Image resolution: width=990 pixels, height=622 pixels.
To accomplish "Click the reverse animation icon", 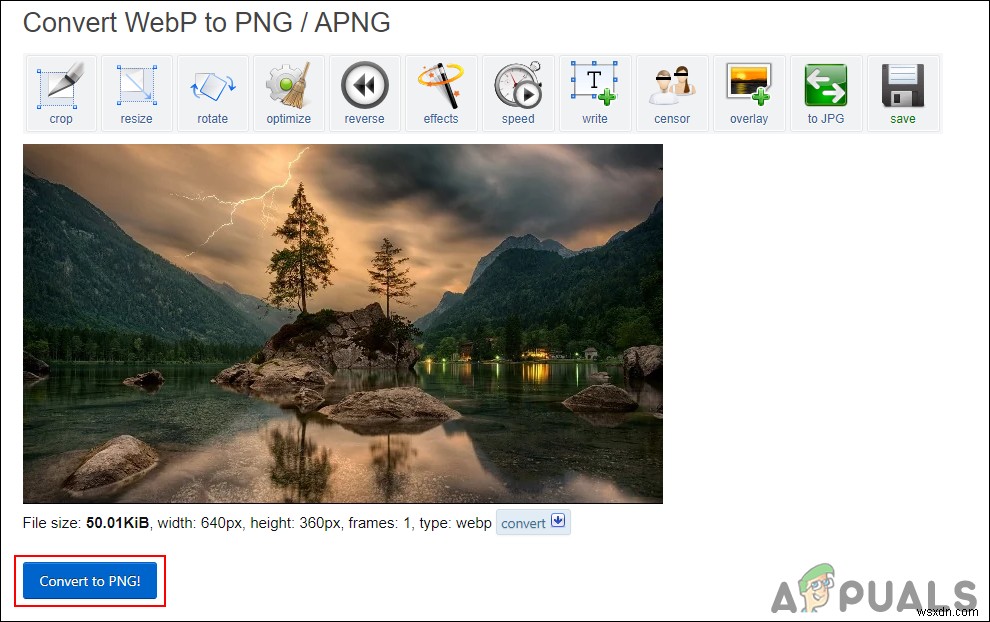I will (x=364, y=92).
